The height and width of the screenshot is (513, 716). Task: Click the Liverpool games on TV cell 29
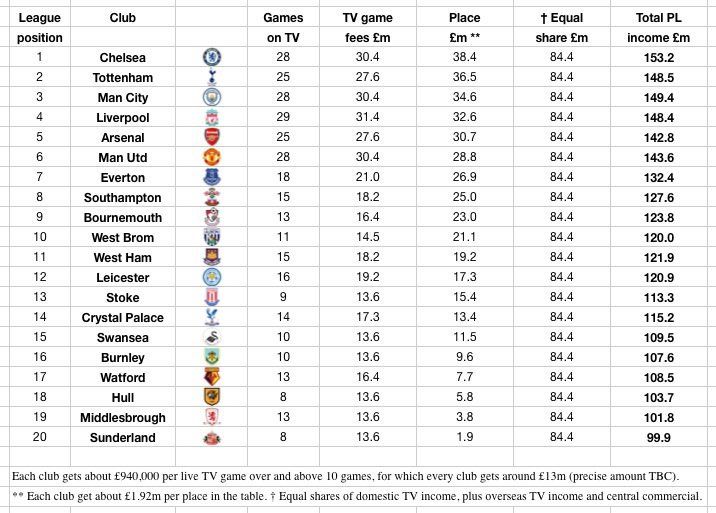283,117
